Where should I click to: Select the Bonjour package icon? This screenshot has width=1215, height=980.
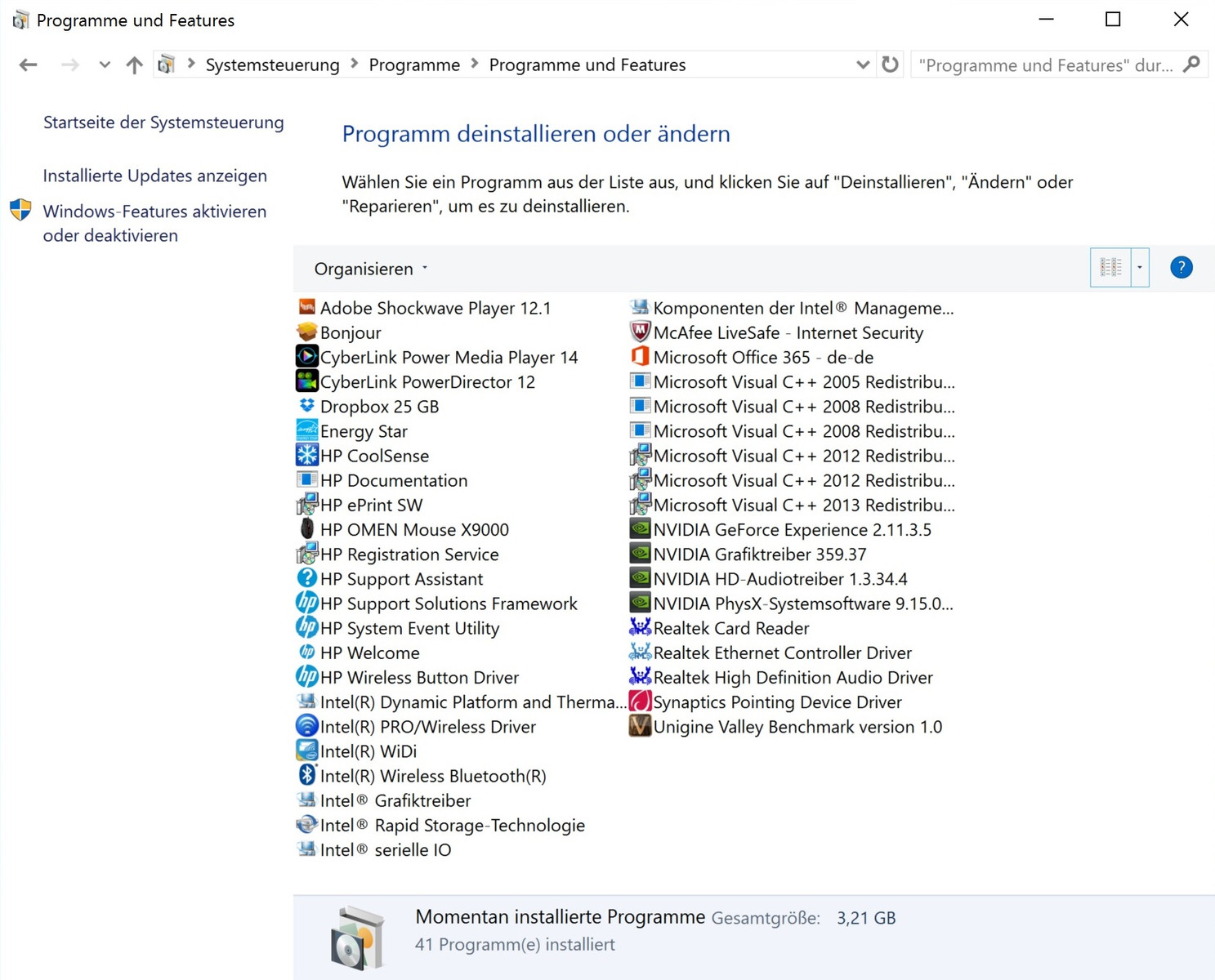click(x=306, y=332)
